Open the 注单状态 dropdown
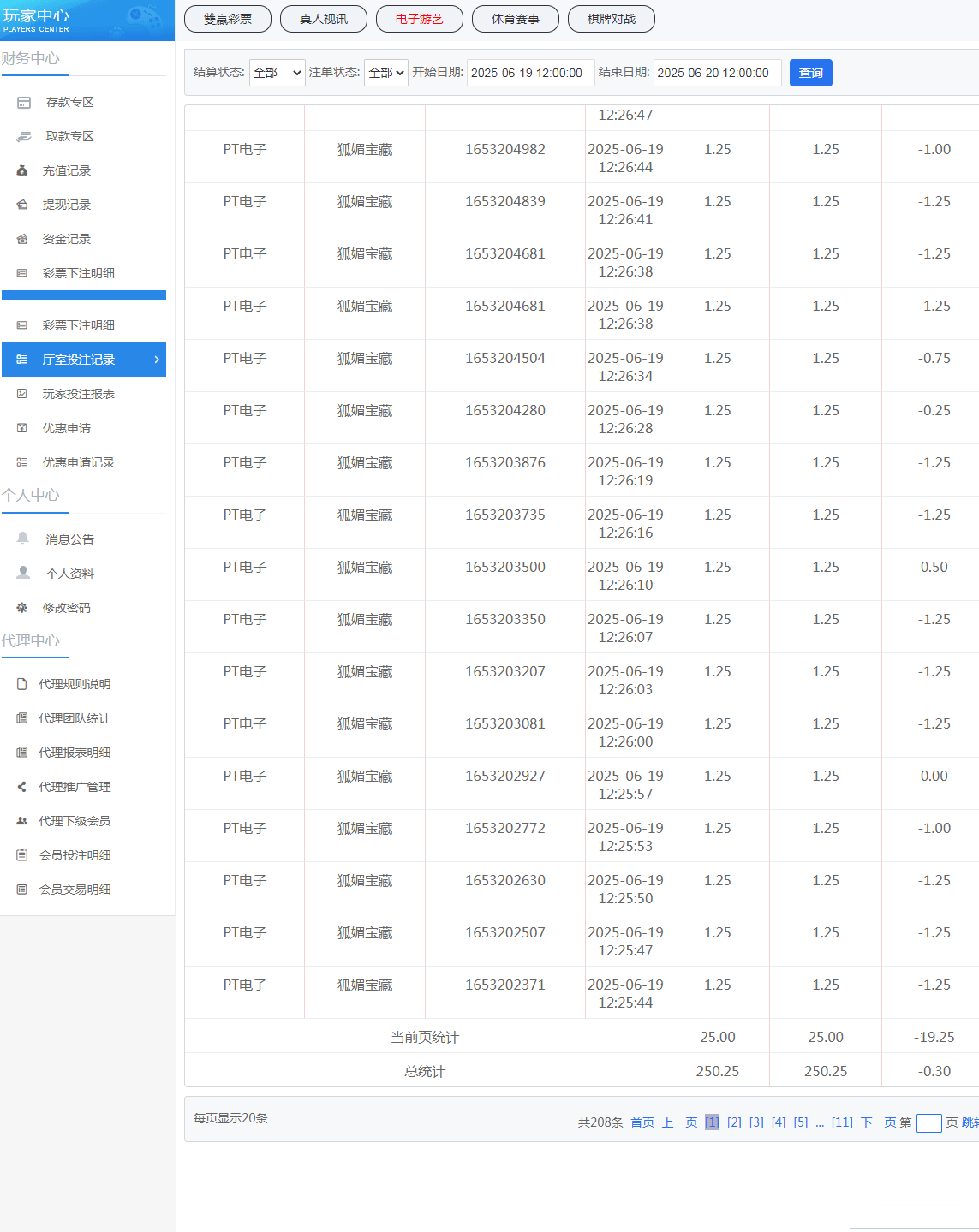Image resolution: width=979 pixels, height=1232 pixels. point(385,73)
